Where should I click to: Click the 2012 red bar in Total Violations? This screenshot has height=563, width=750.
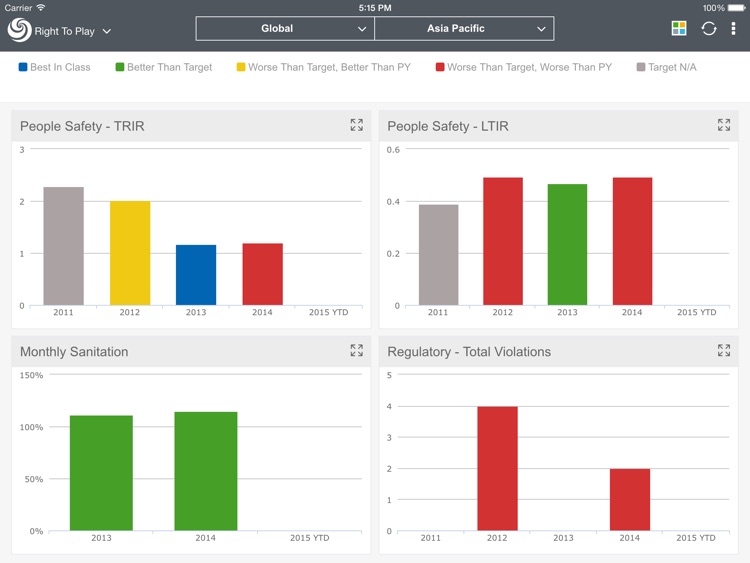[497, 468]
